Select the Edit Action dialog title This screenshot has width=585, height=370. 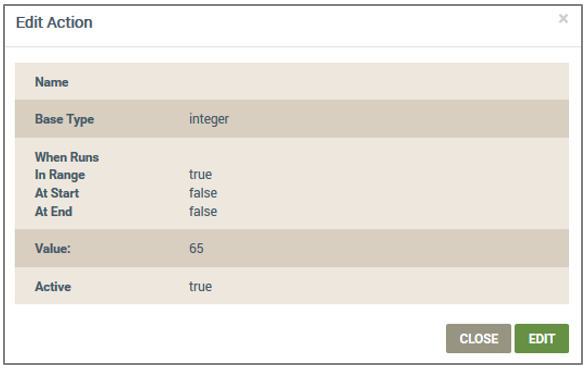(54, 22)
